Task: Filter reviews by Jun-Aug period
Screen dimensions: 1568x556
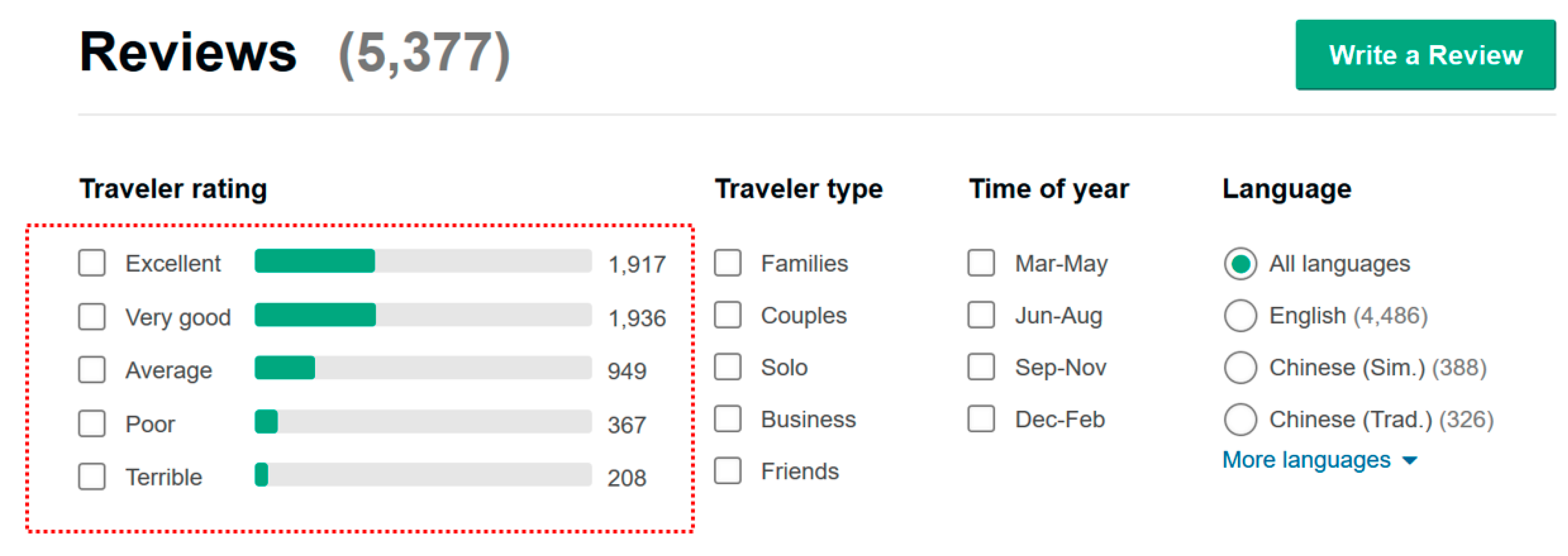Action: 981,315
